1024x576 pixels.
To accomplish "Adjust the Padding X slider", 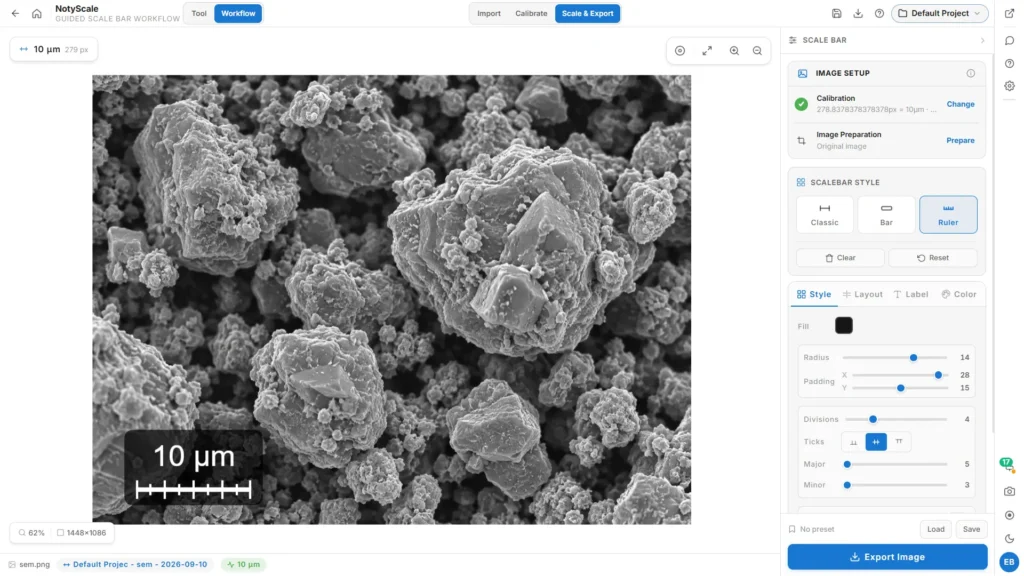I will click(x=900, y=375).
